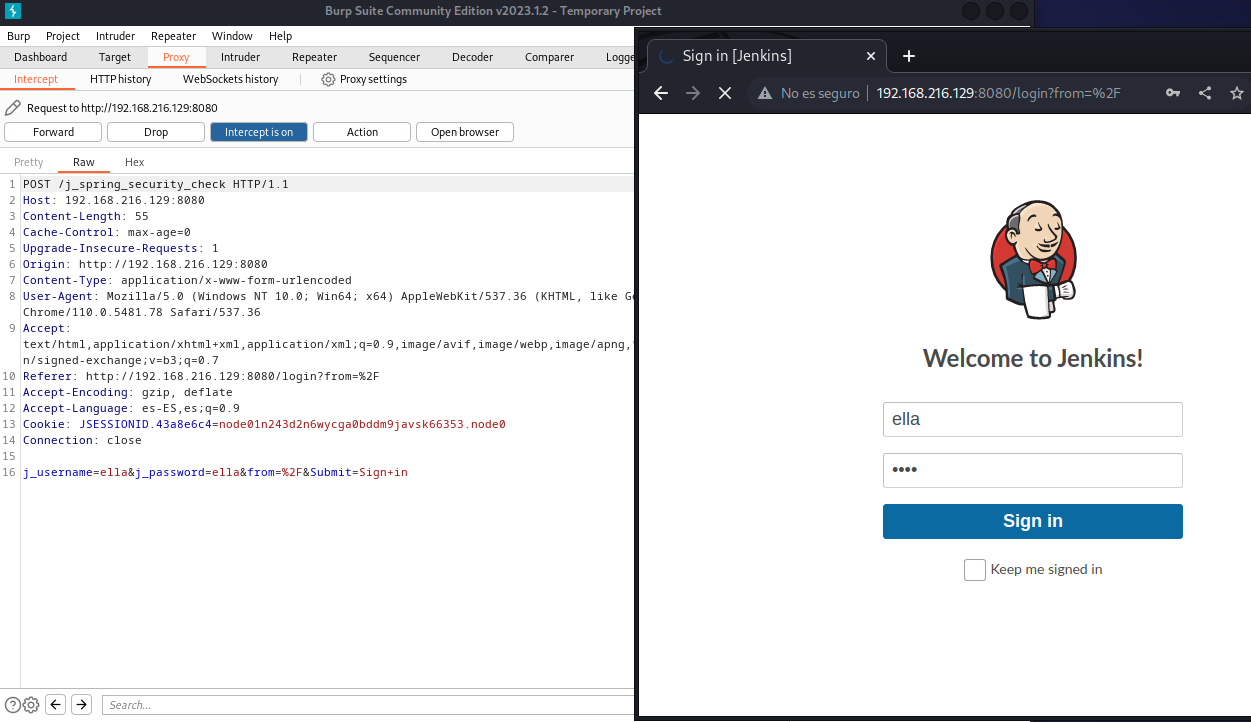
Task: Bookmark the page with the star icon
Action: [1237, 93]
